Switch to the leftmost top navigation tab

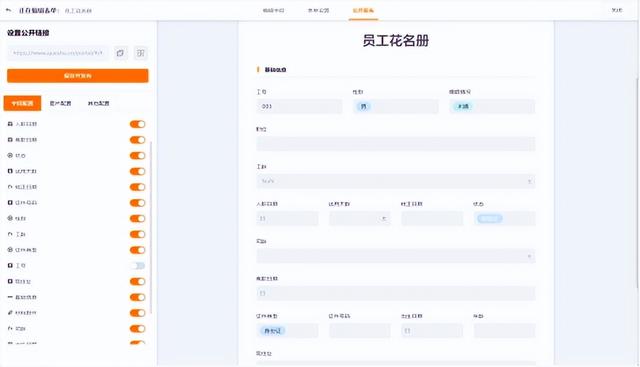point(273,10)
